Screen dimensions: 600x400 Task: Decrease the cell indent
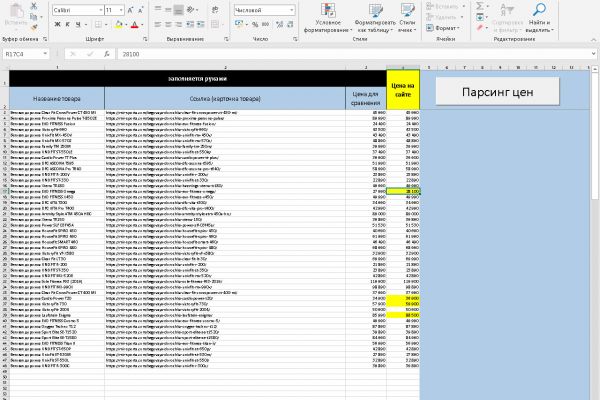(x=190, y=24)
